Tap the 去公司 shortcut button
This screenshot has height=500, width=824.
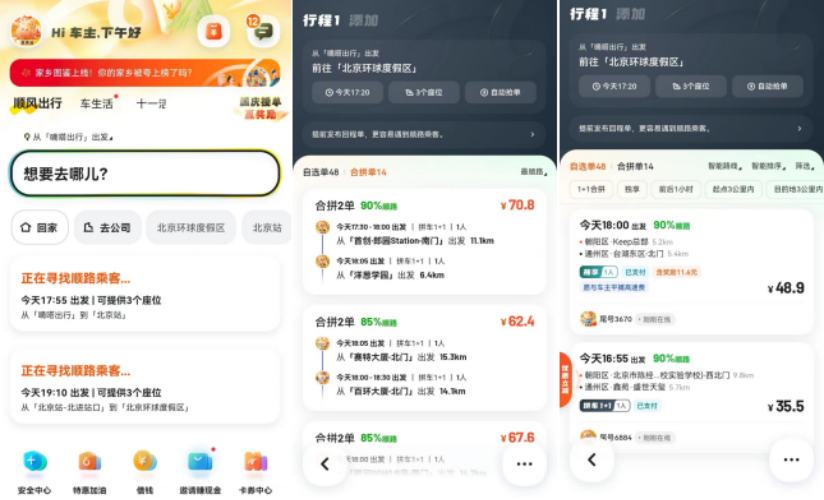click(108, 228)
